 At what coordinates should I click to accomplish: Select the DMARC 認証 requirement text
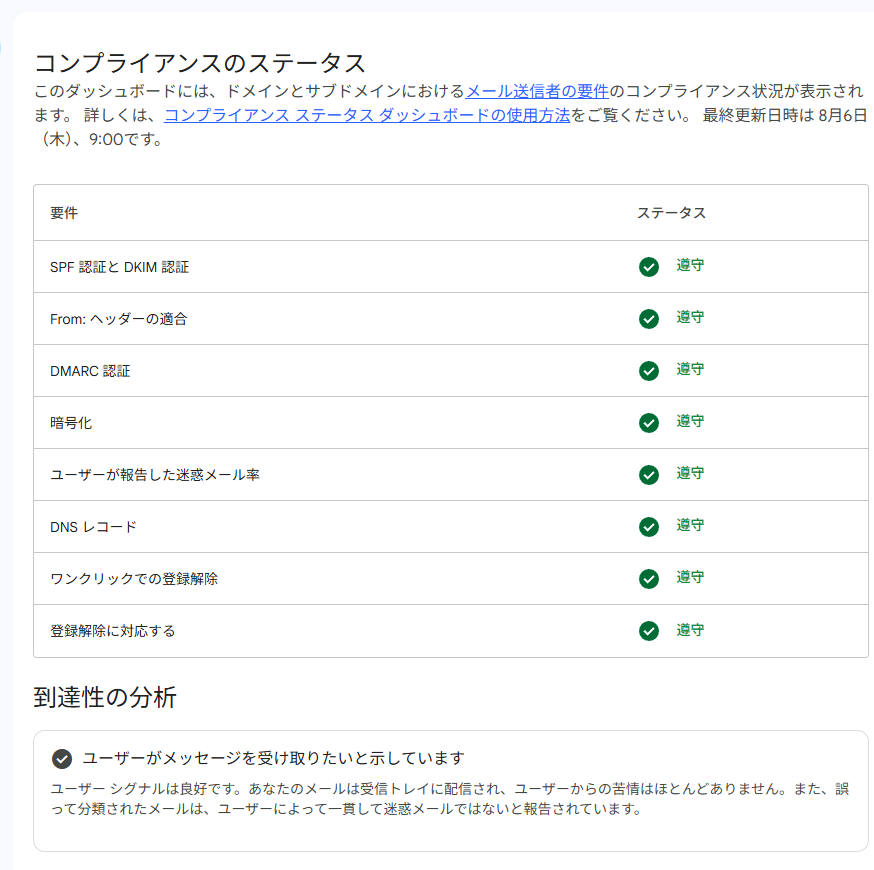90,371
